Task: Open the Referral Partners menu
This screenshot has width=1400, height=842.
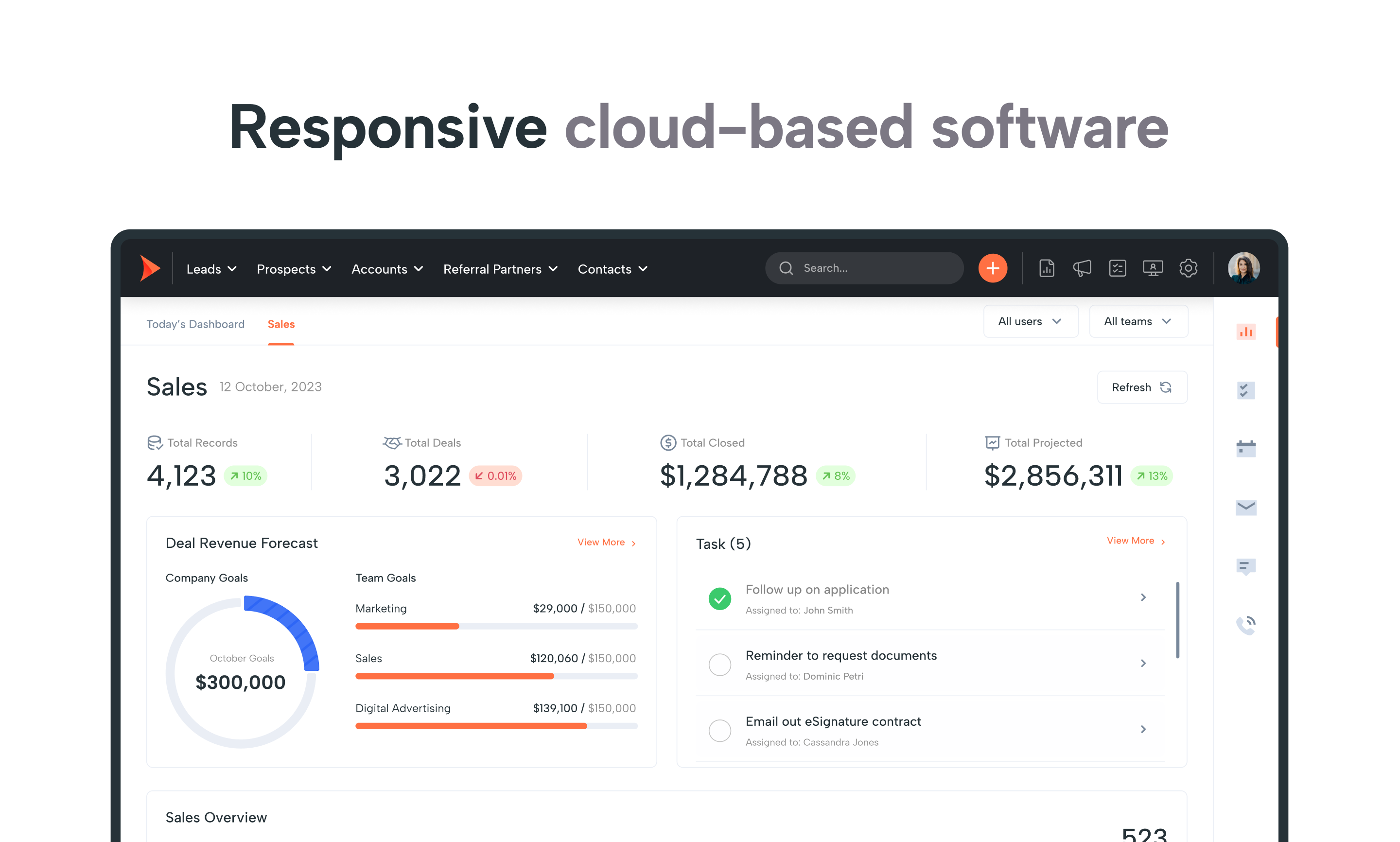Action: pyautogui.click(x=500, y=269)
